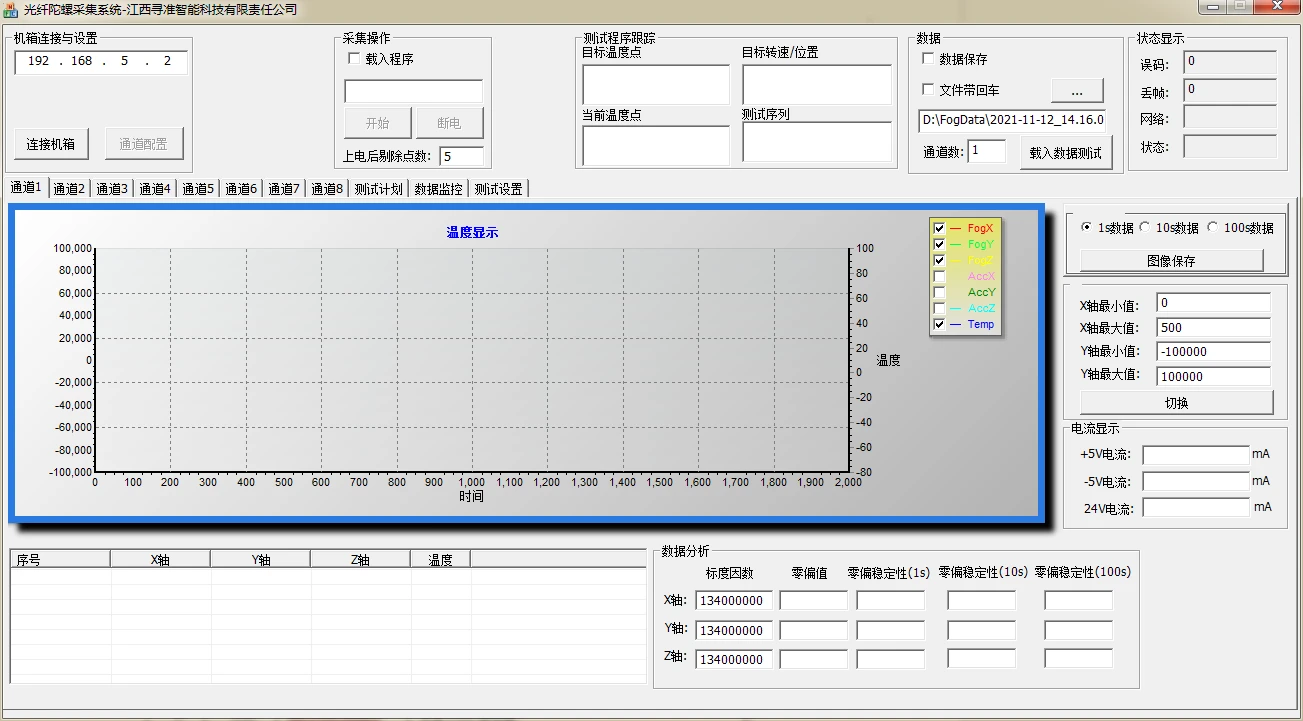Click the 24V电流 value field
Viewport: 1303px width, 721px height.
1196,508
